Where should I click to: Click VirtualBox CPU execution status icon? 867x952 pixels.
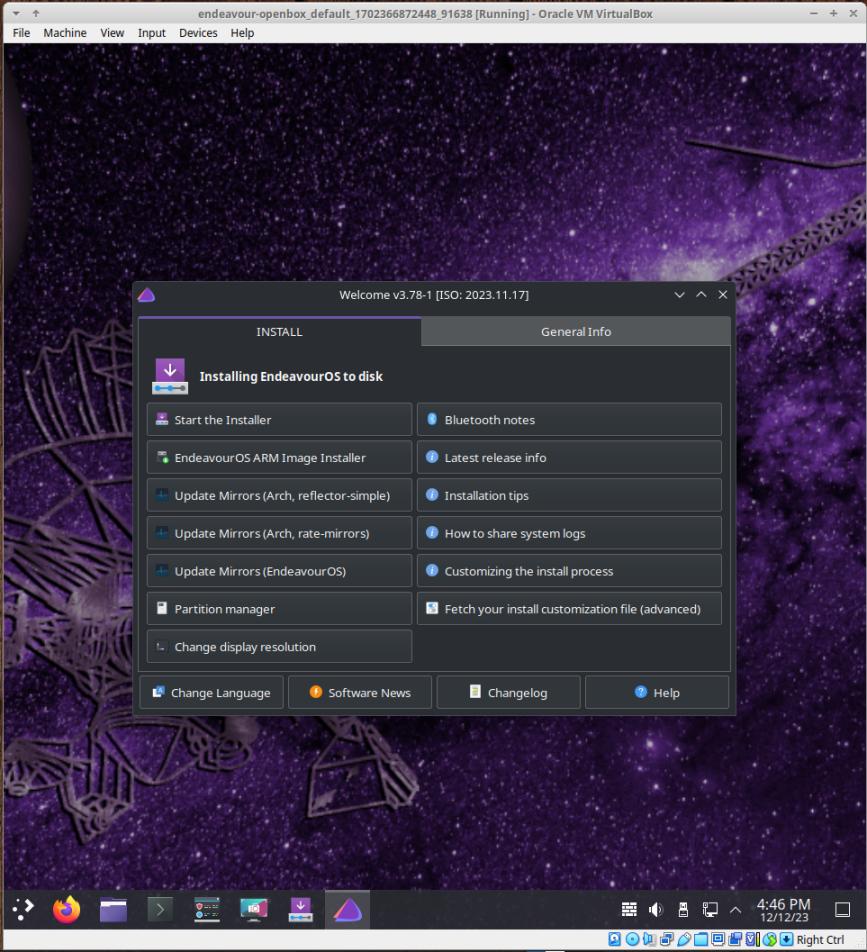(753, 939)
